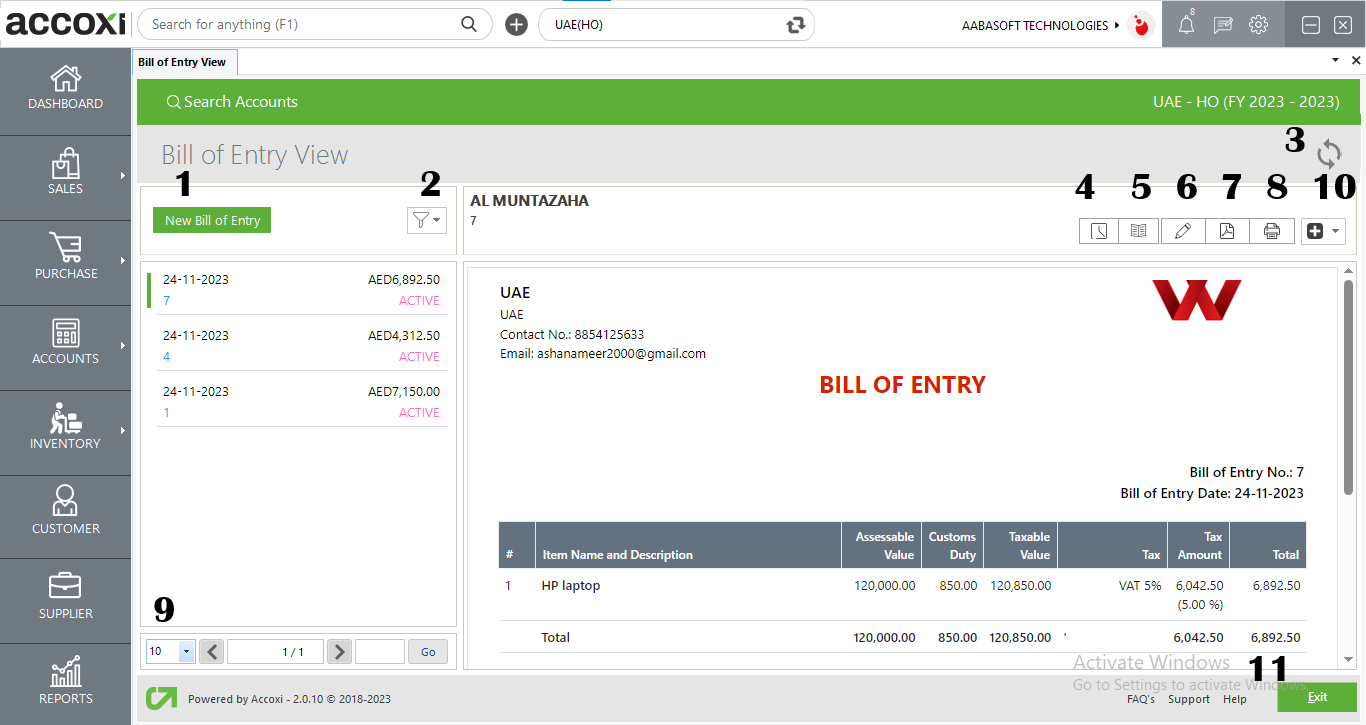Open the feedback message icon

click(1222, 24)
